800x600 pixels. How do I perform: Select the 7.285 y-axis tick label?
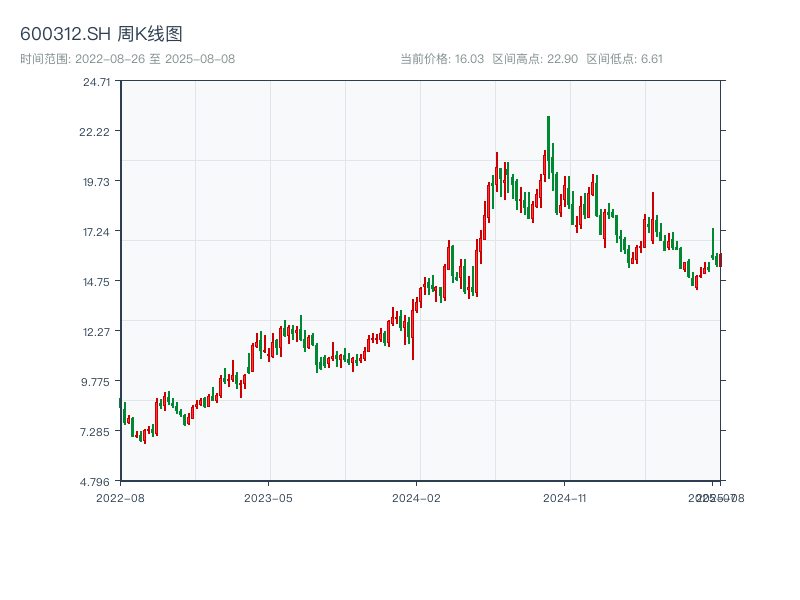point(96,432)
